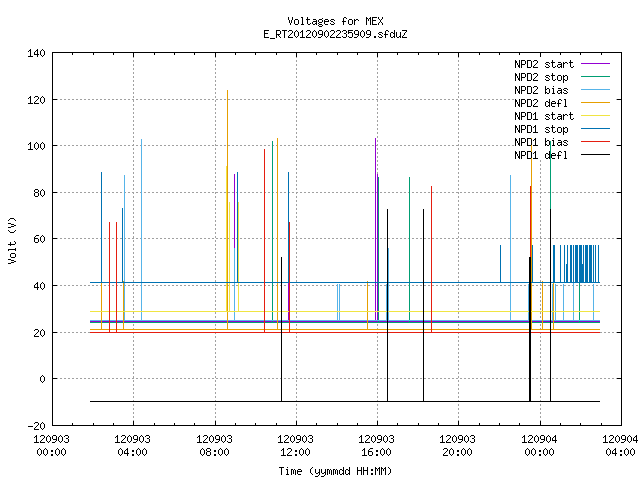
Task: Click the red NPD1 bias legend line
Action: coord(596,142)
